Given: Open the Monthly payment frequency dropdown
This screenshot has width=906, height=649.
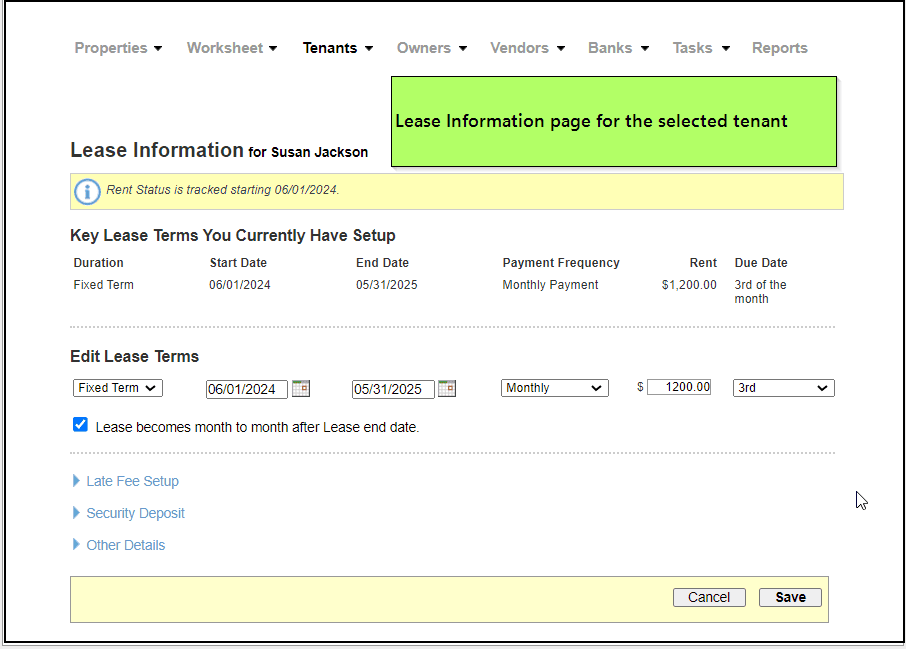Looking at the screenshot, I should [x=554, y=388].
